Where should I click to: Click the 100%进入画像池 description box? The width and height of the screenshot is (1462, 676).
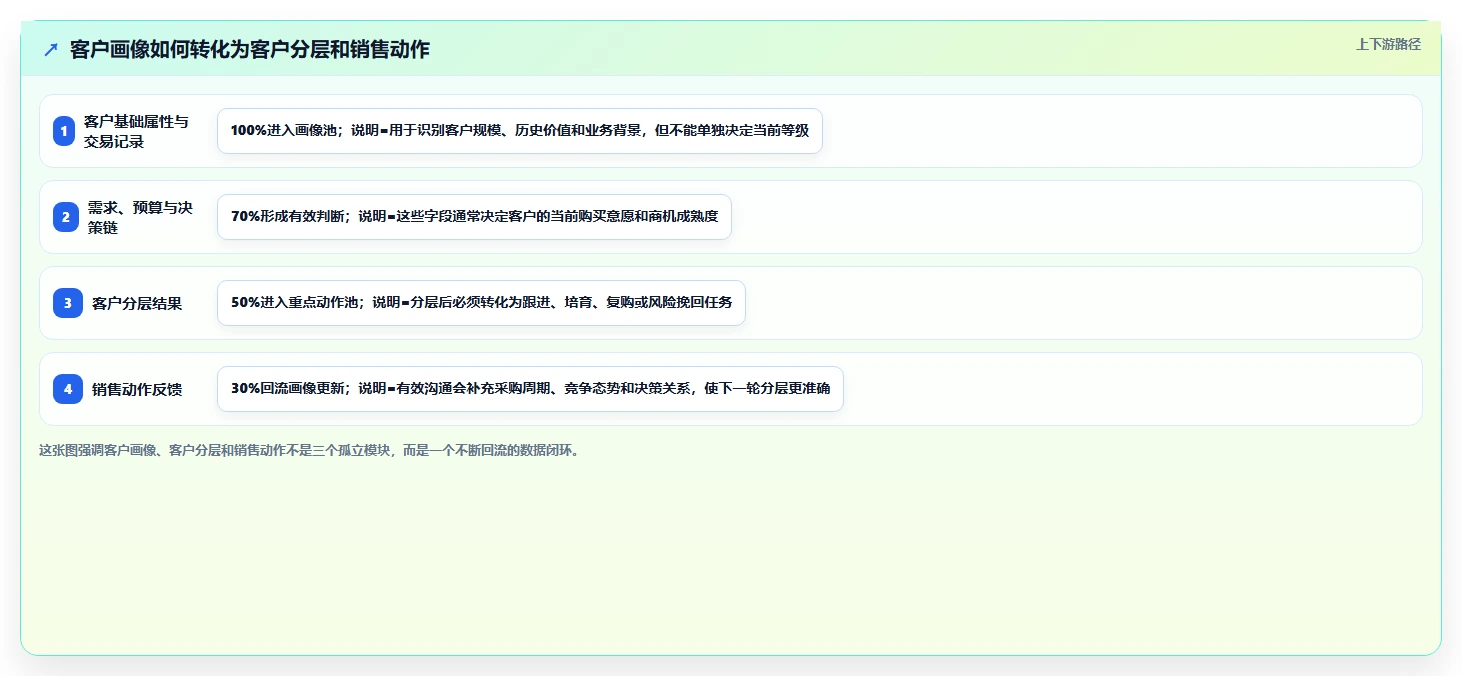520,131
